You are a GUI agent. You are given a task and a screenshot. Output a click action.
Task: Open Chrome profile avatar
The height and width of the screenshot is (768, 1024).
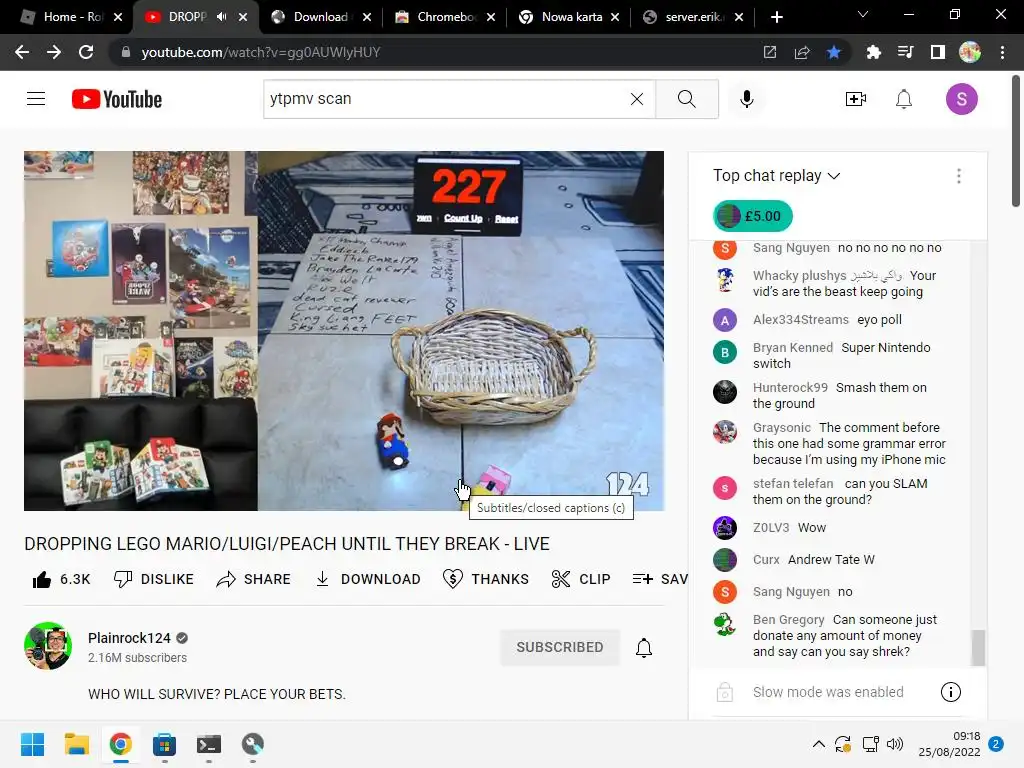(x=969, y=52)
